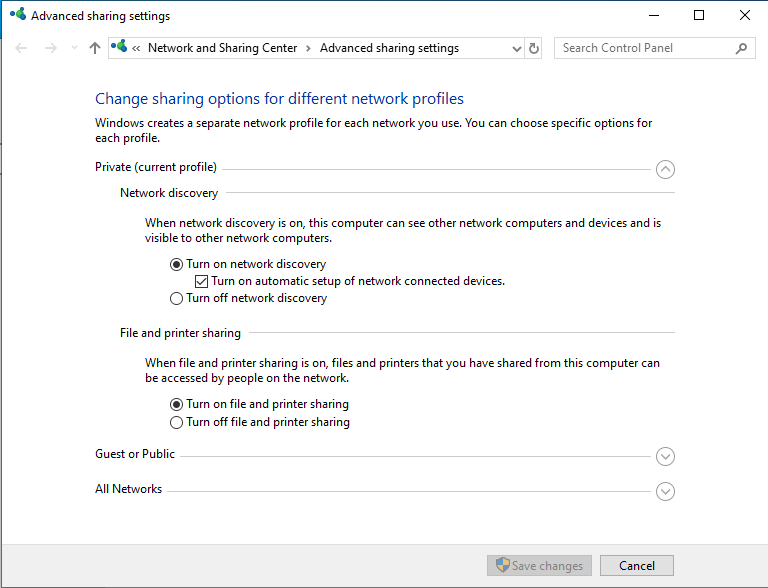Click the Network discovery subheading
The width and height of the screenshot is (768, 588).
point(169,193)
